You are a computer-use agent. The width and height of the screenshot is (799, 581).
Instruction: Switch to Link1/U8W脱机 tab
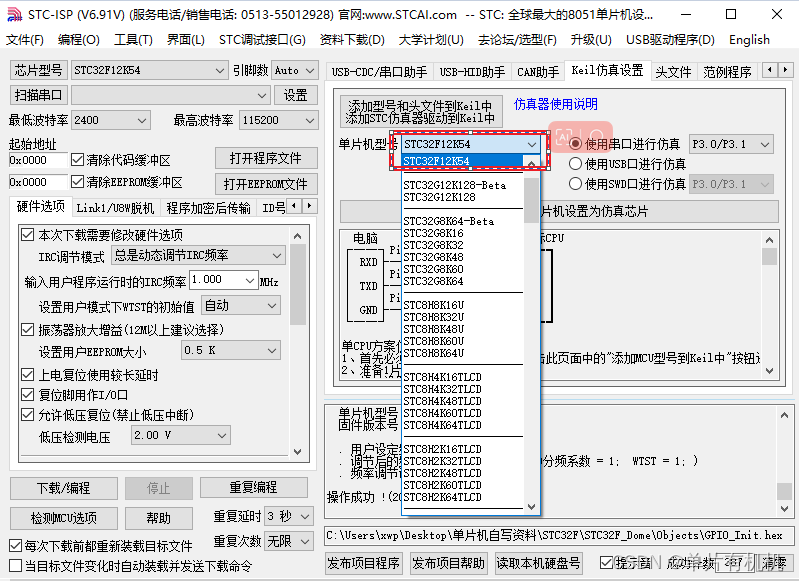tap(115, 208)
